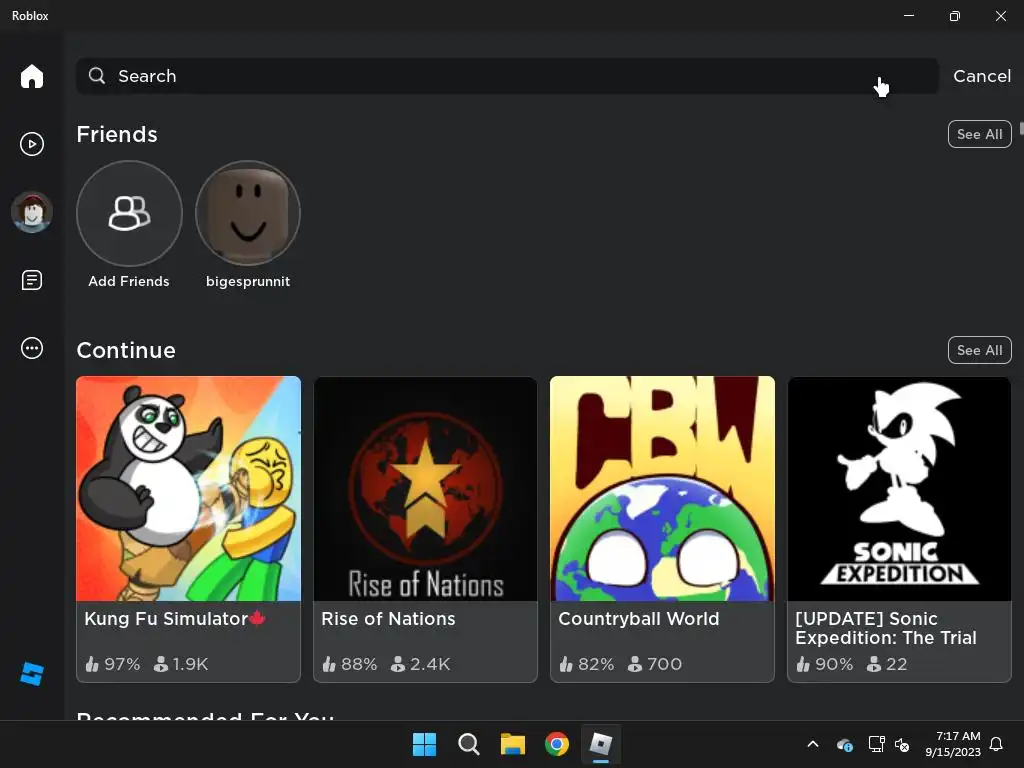The width and height of the screenshot is (1024, 768).
Task: Click the vertical scrollbar handle
Action: click(x=1021, y=129)
